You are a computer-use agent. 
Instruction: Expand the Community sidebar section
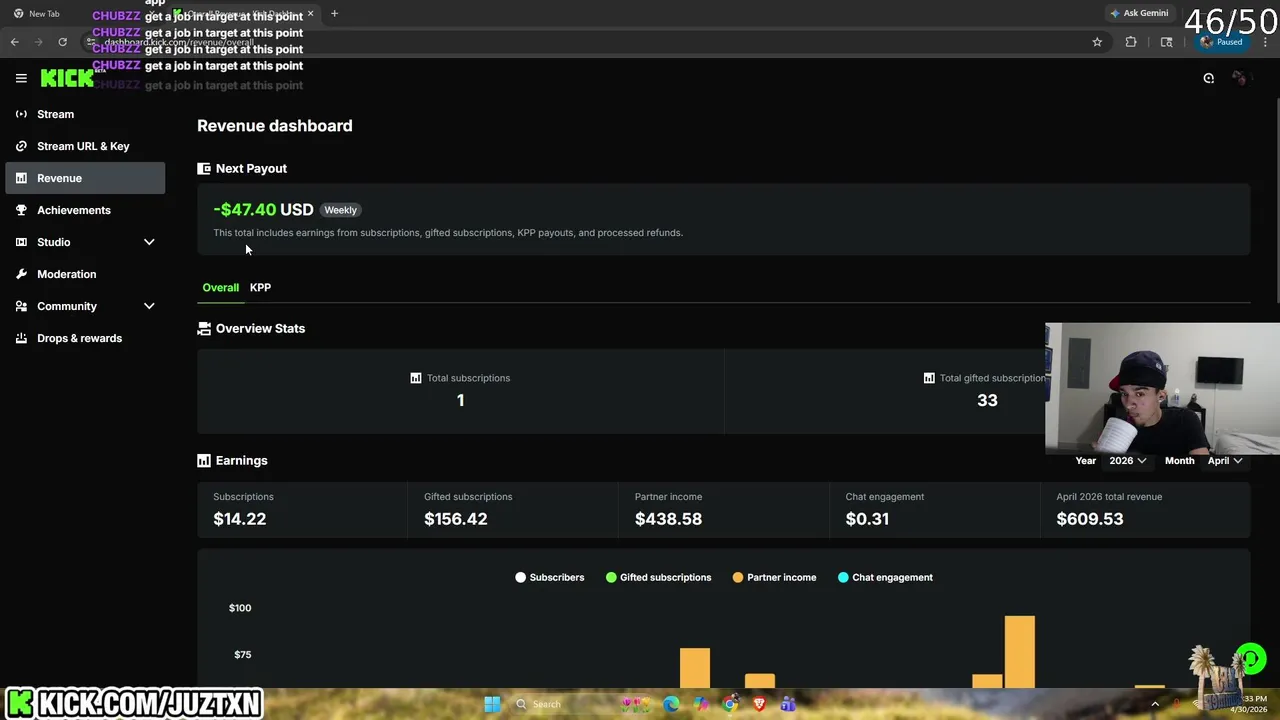(x=149, y=306)
